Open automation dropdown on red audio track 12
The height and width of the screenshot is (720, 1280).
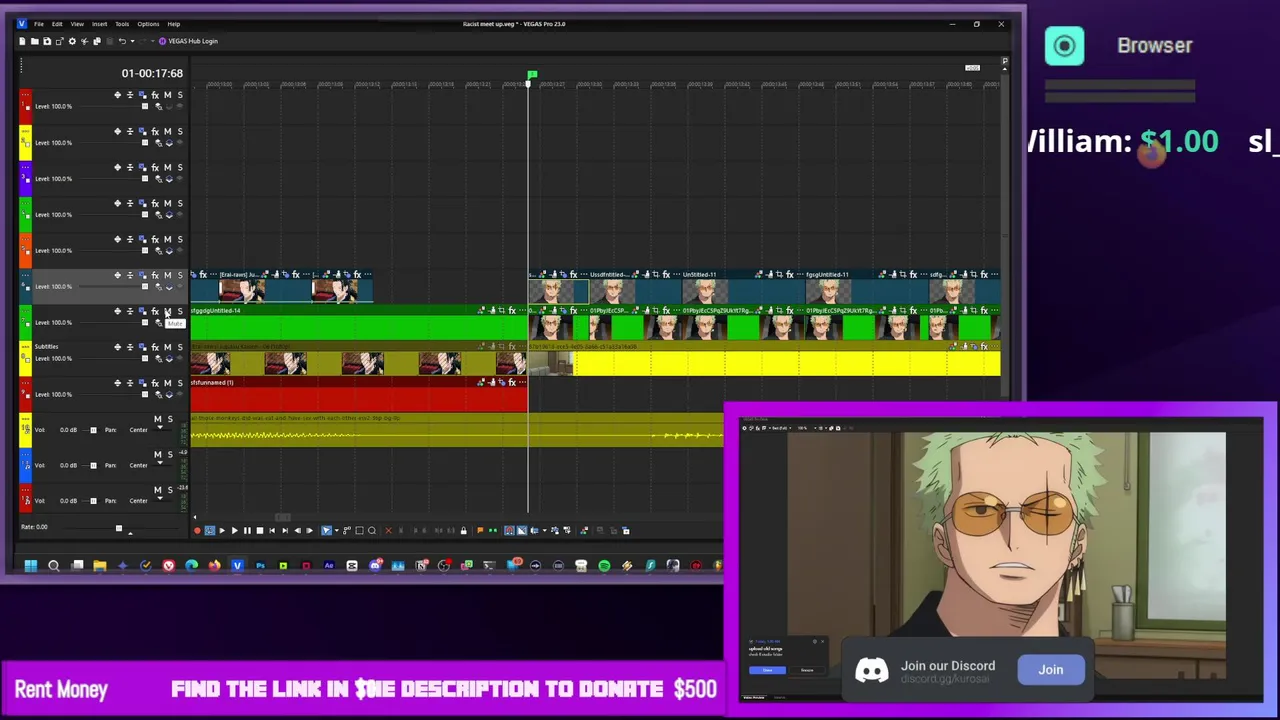pos(160,498)
